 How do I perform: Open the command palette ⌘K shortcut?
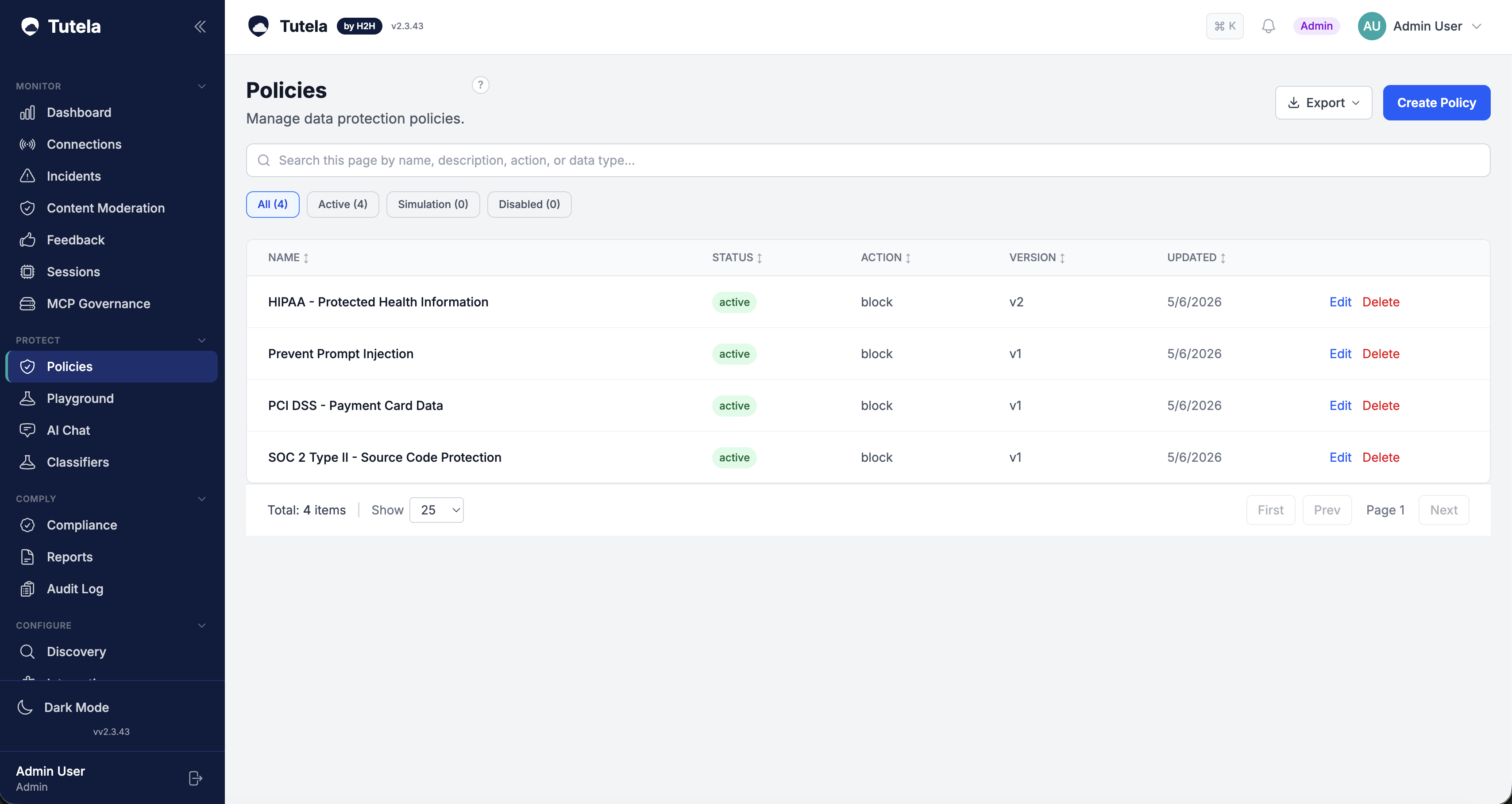[1224, 27]
